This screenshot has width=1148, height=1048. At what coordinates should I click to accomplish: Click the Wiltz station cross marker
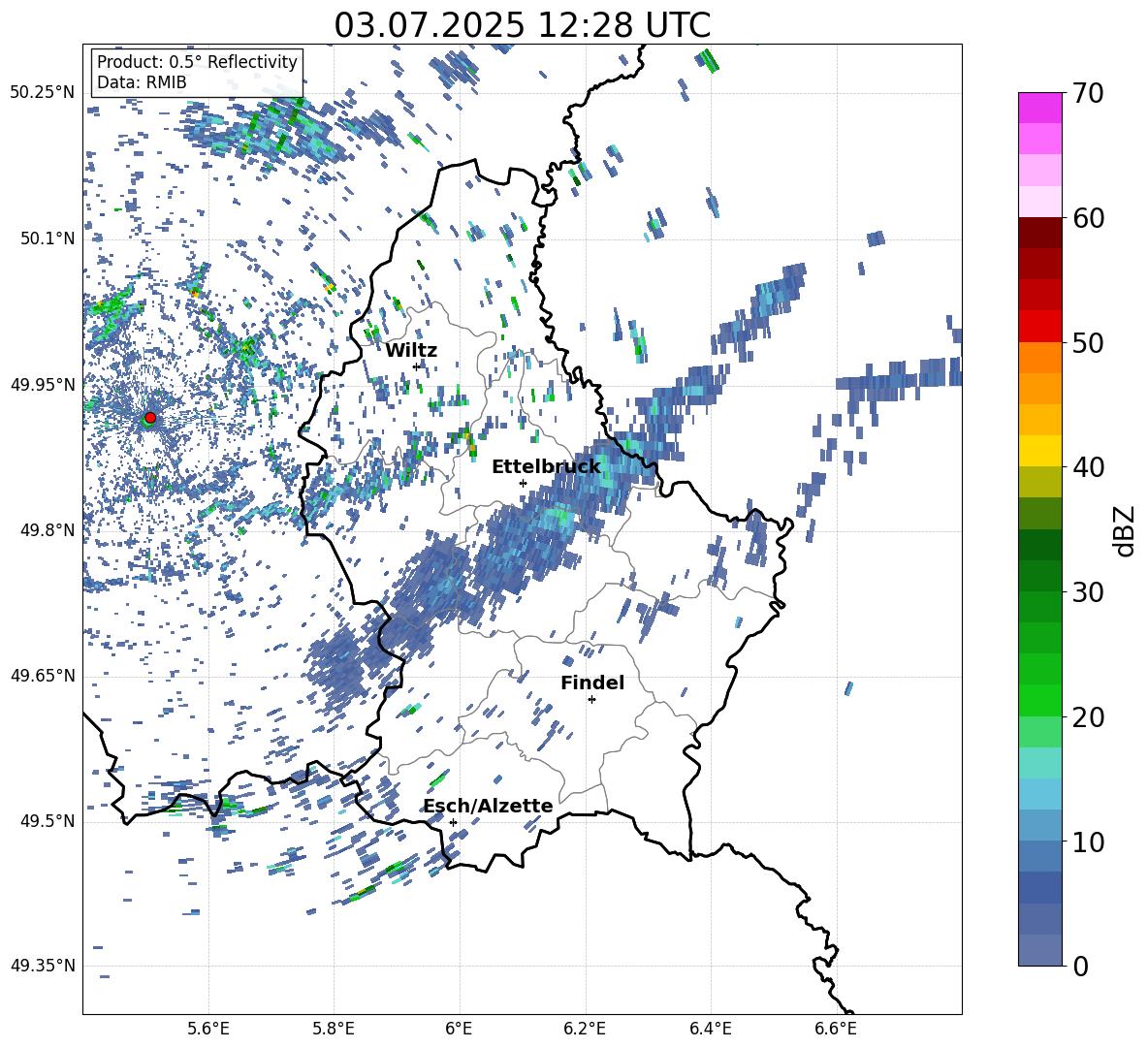(x=417, y=366)
